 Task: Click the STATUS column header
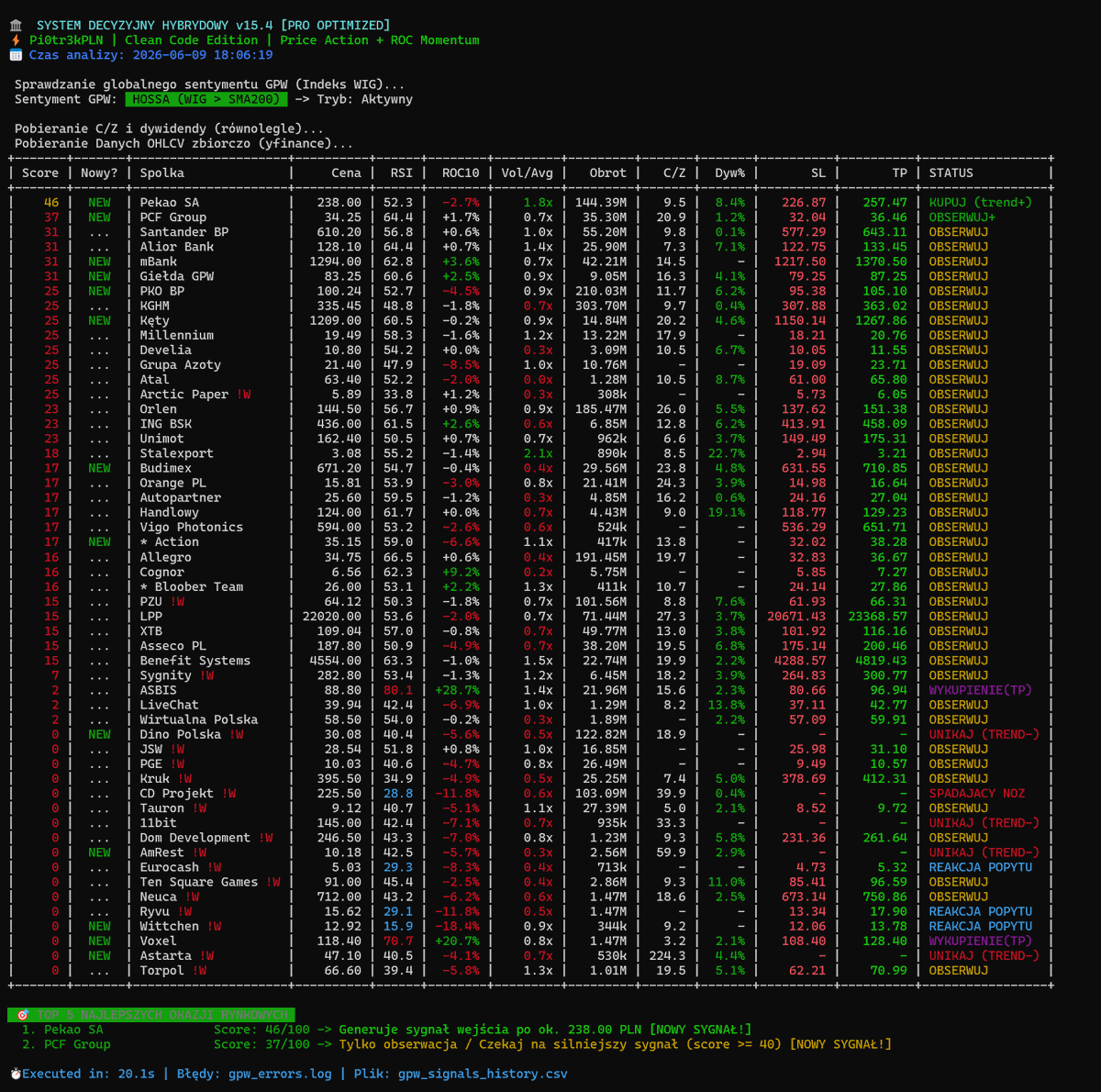951,173
